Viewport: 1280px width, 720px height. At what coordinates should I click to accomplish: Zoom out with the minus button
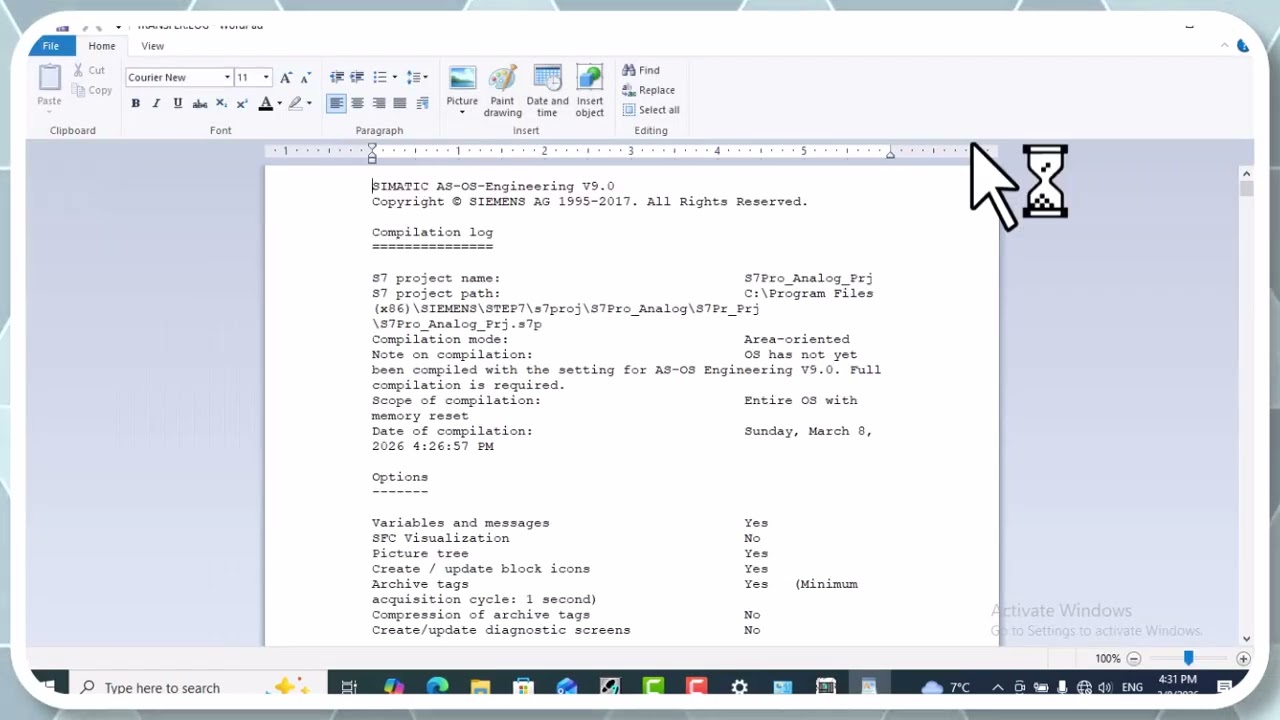(x=1133, y=658)
